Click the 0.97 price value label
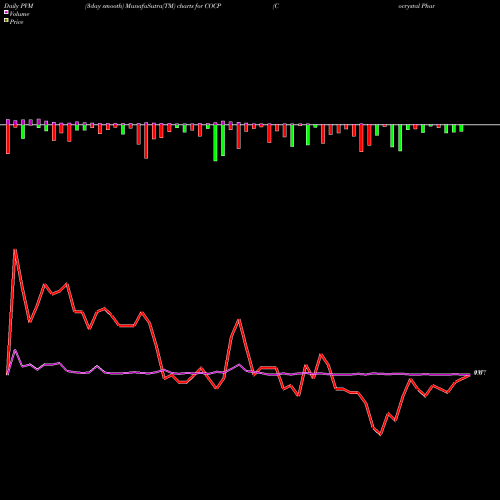 pyautogui.click(x=480, y=373)
